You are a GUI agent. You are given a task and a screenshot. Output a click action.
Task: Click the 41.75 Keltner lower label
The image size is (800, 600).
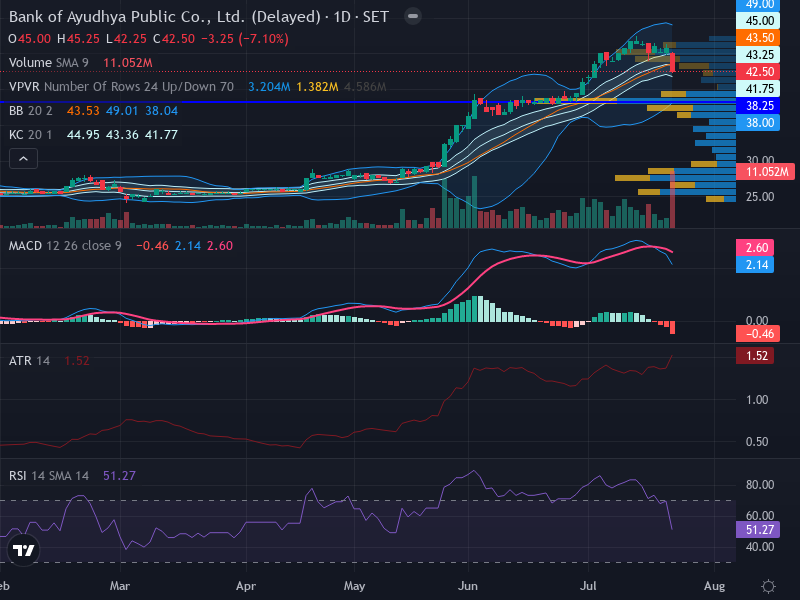click(758, 89)
